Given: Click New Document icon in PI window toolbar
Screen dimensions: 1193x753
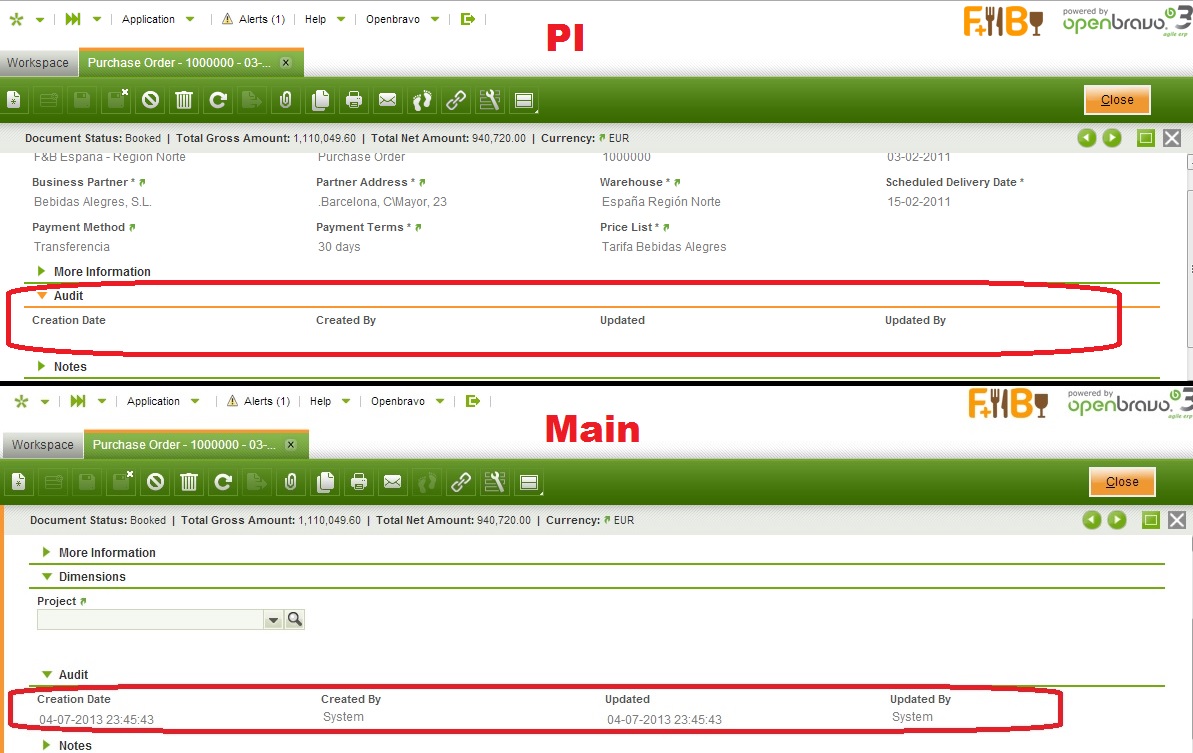Looking at the screenshot, I should [x=14, y=100].
